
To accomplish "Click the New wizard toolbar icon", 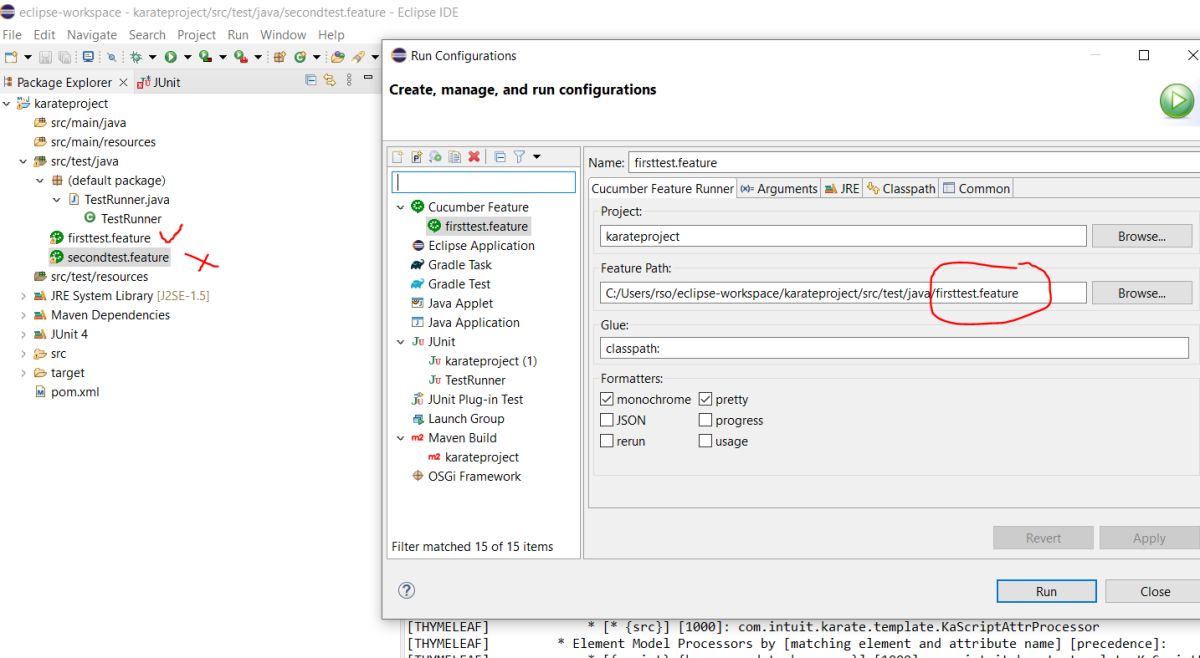I will pos(11,57).
